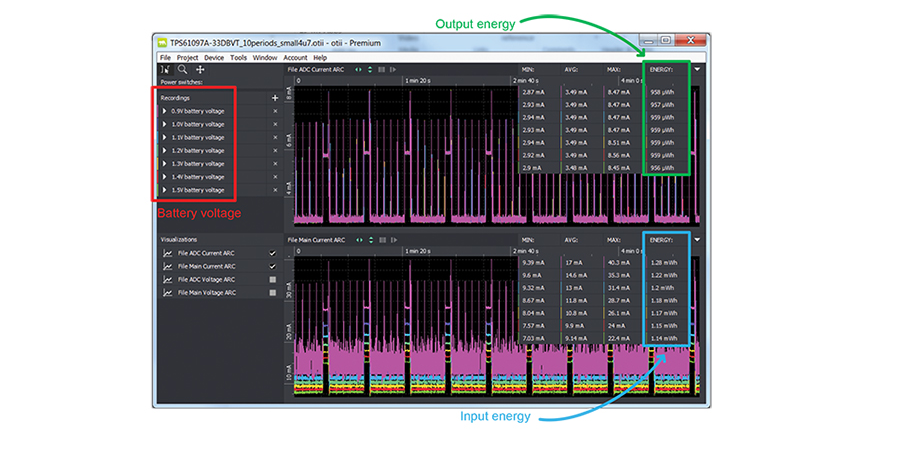
Task: Click grid icon in File Main Current ARC header
Action: tap(381, 240)
